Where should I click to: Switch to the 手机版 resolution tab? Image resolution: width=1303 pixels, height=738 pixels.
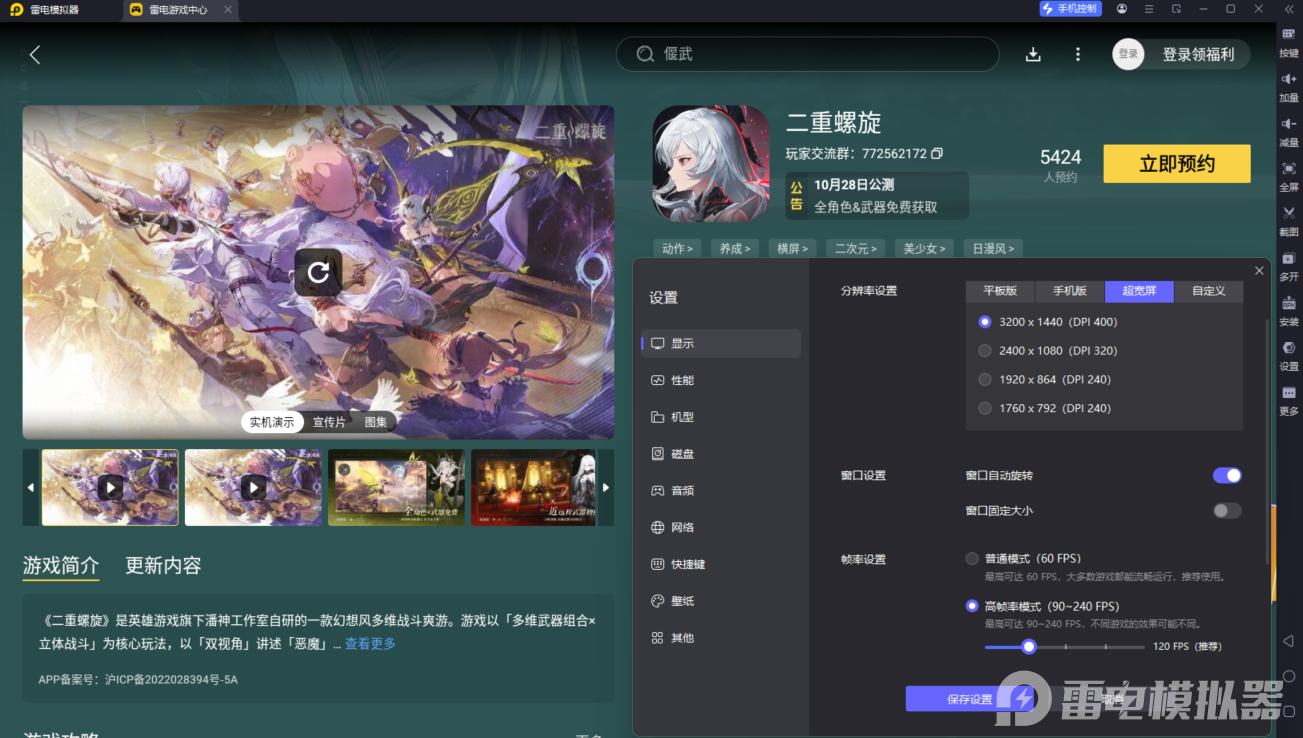[1068, 290]
